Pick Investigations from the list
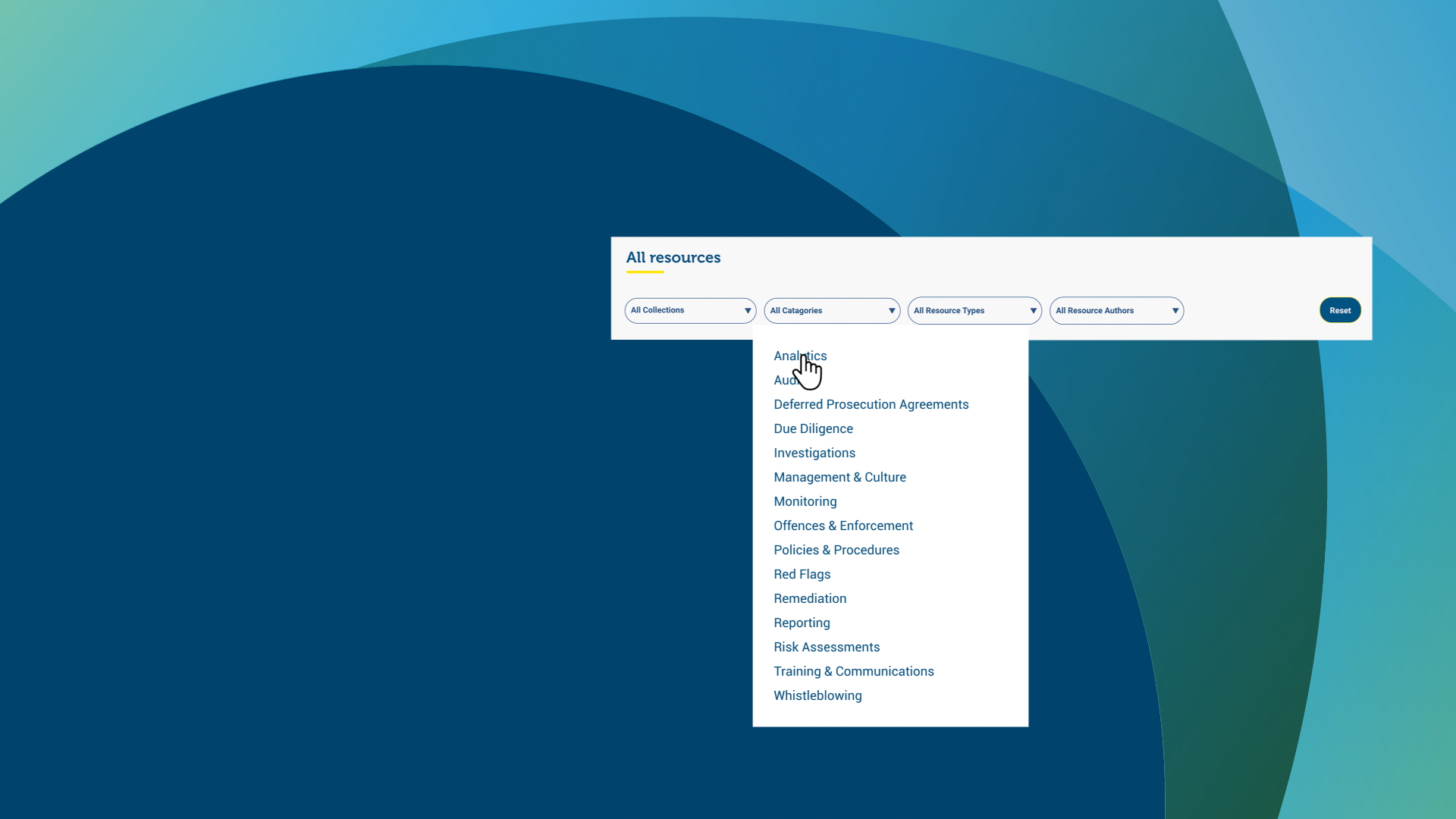1456x819 pixels. [814, 453]
